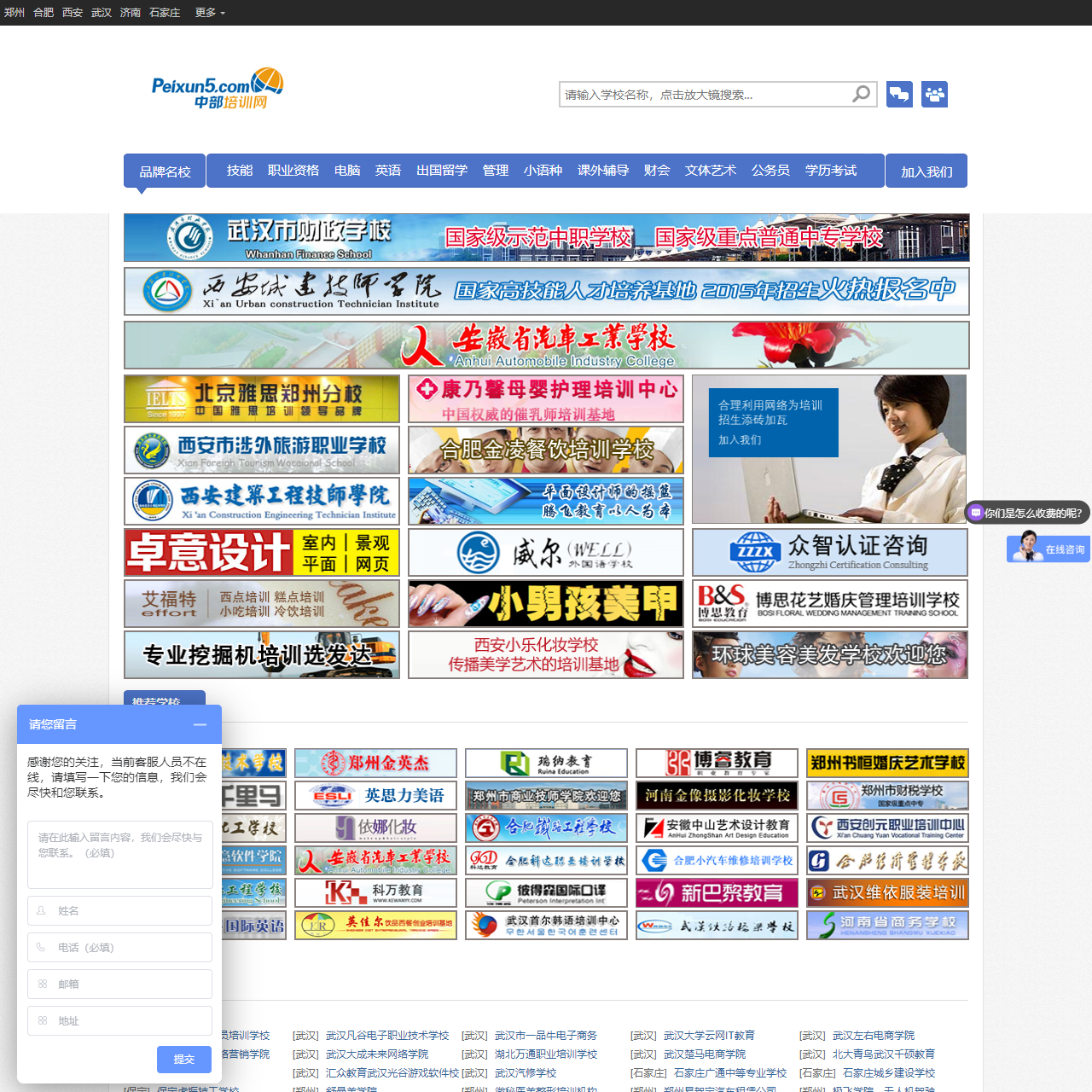Open the 环球美容美发学校 ad
1092x1092 pixels.
click(830, 654)
